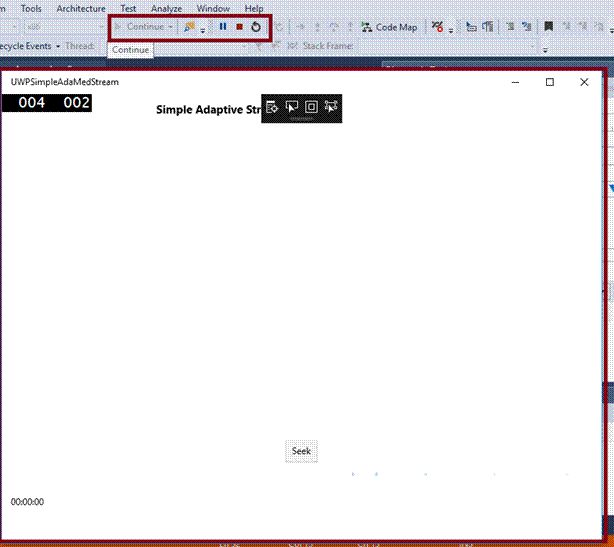Open the Architecture menu
The height and width of the screenshot is (547, 614).
click(x=81, y=8)
